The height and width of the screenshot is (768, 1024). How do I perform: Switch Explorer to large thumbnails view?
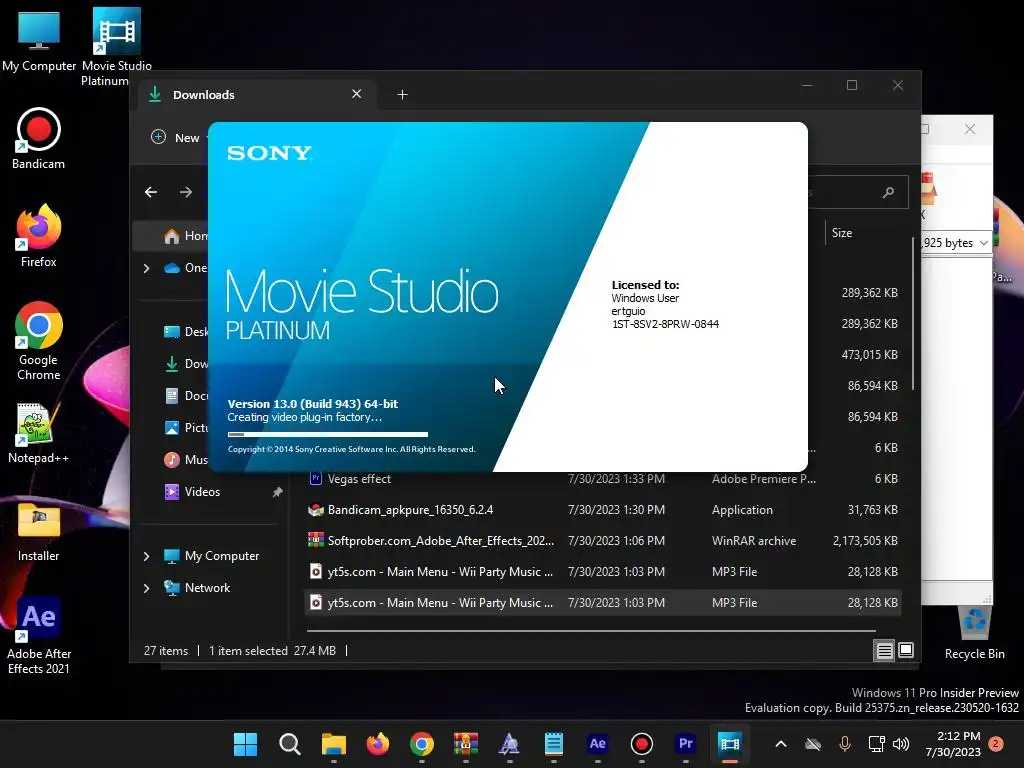906,650
